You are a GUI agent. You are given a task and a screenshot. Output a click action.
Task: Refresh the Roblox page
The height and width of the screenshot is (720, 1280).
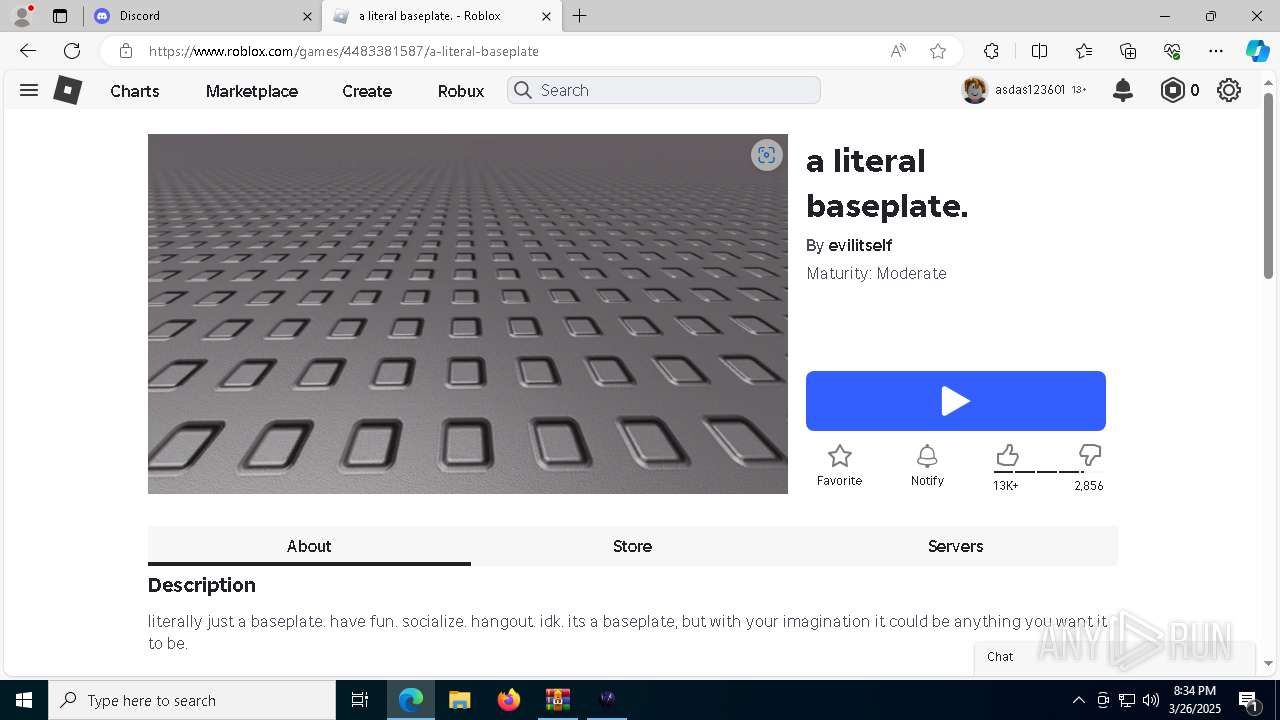72,51
